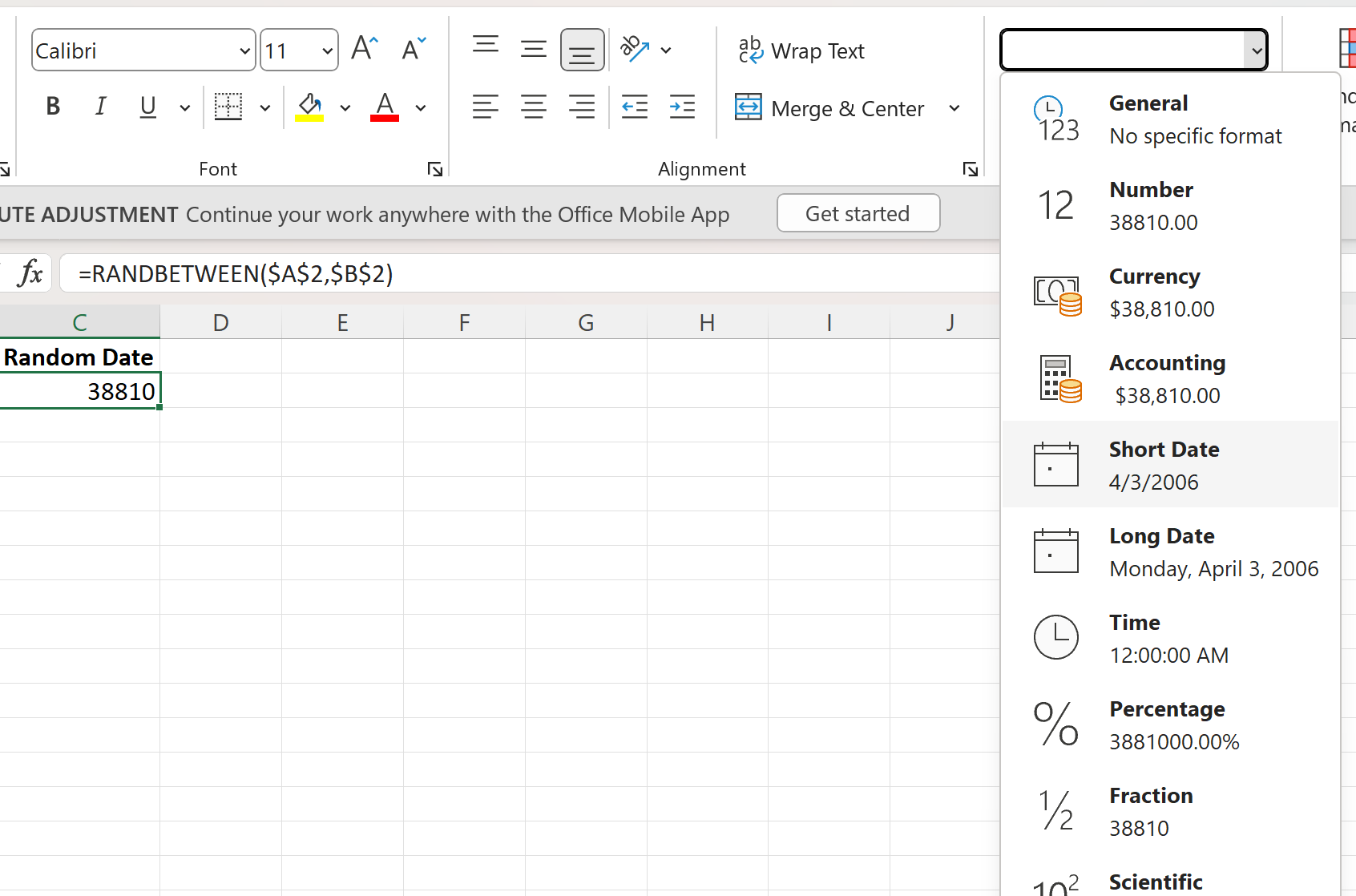This screenshot has width=1356, height=896.
Task: Expand the Merge & Center options arrow
Action: coord(954,108)
